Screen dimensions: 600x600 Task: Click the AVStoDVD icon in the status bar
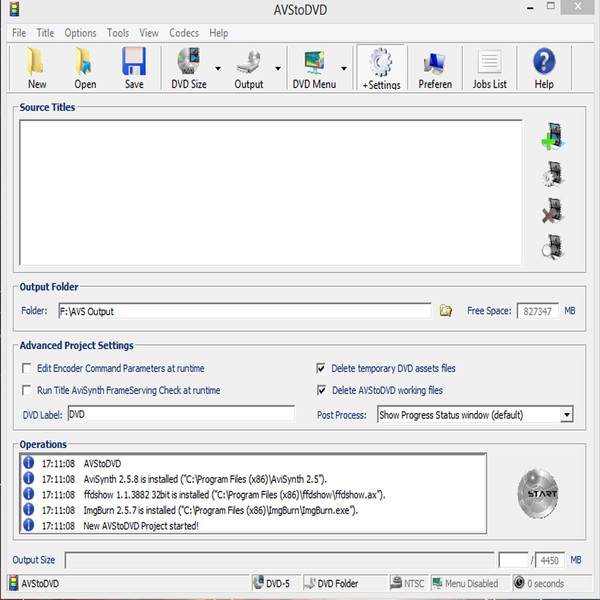coord(14,583)
